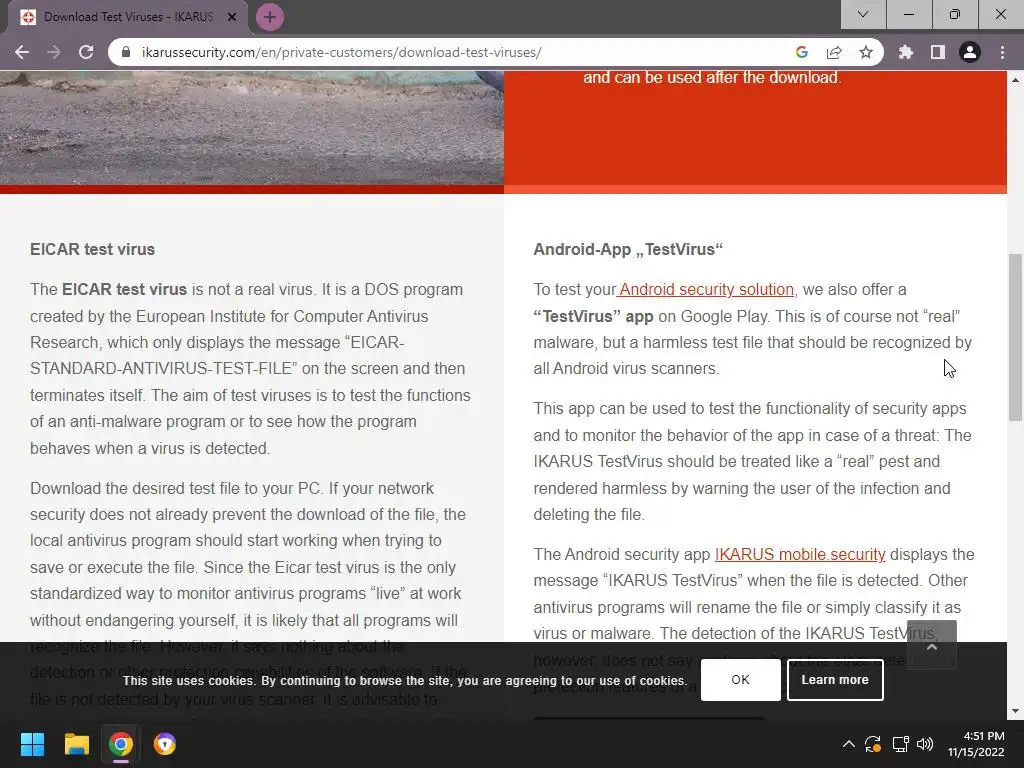Jump to top with the up-arrow button
This screenshot has width=1024, height=768.
[932, 645]
